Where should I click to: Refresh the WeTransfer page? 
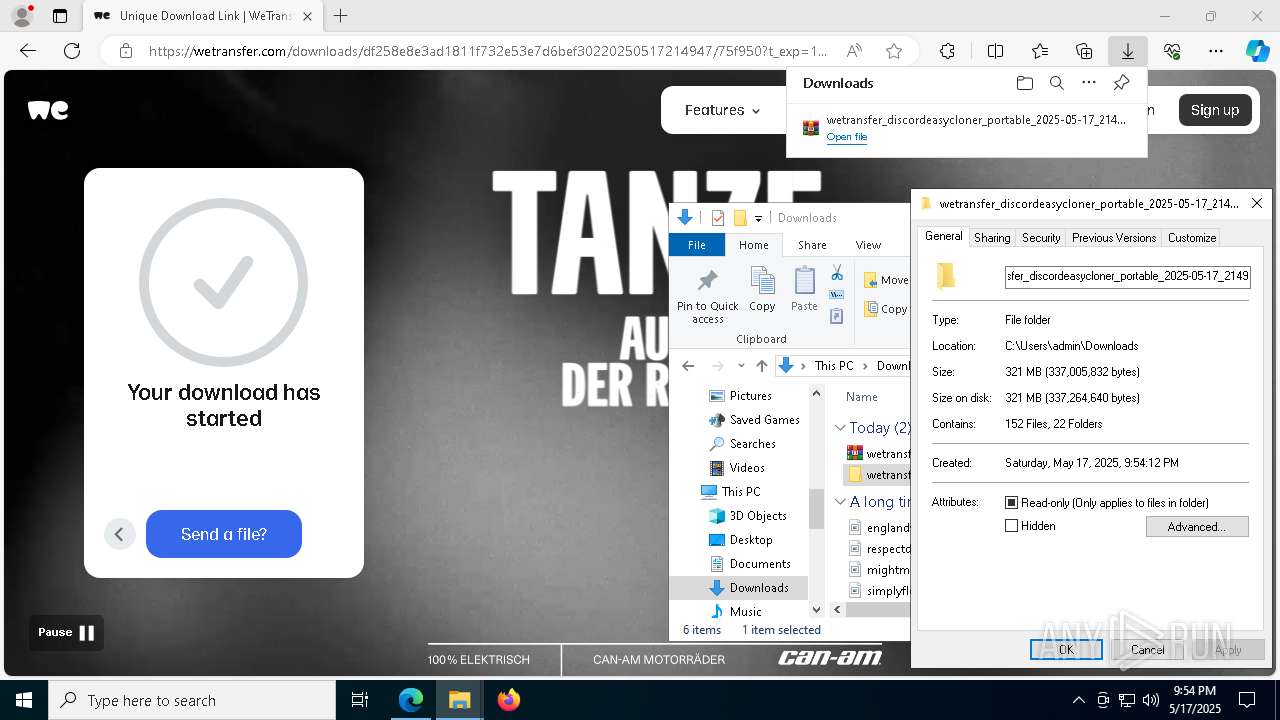(x=72, y=51)
